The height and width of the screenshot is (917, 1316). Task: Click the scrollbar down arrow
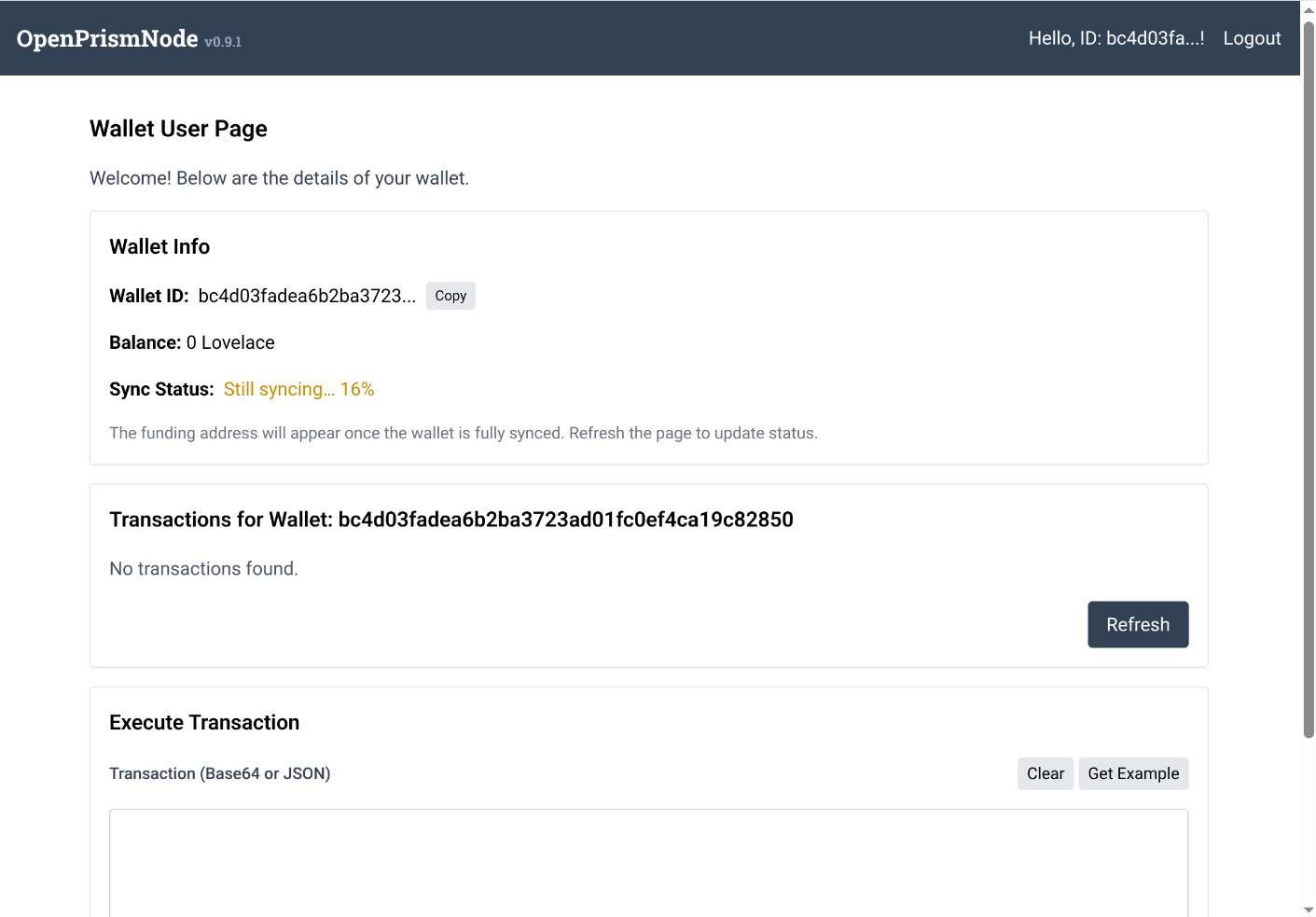coord(1309,910)
